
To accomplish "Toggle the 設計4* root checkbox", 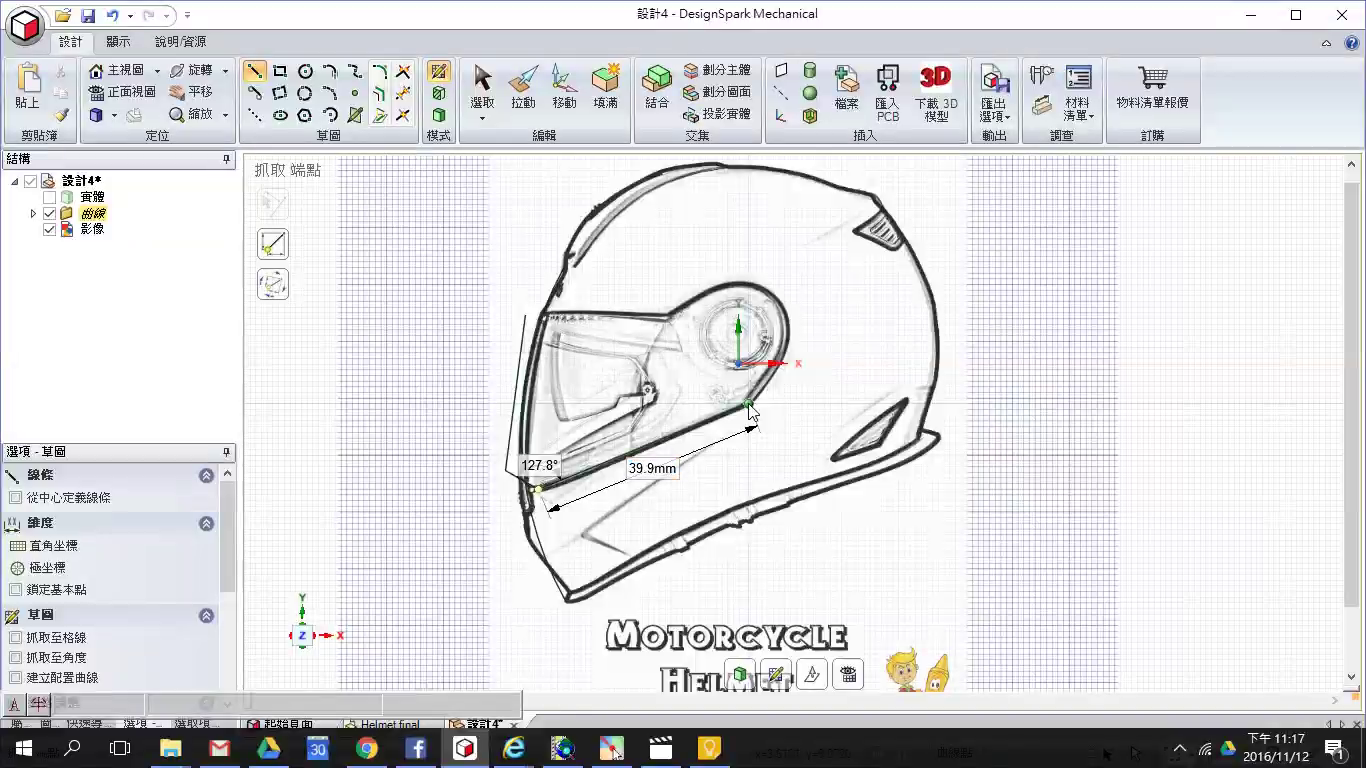I will pos(31,181).
